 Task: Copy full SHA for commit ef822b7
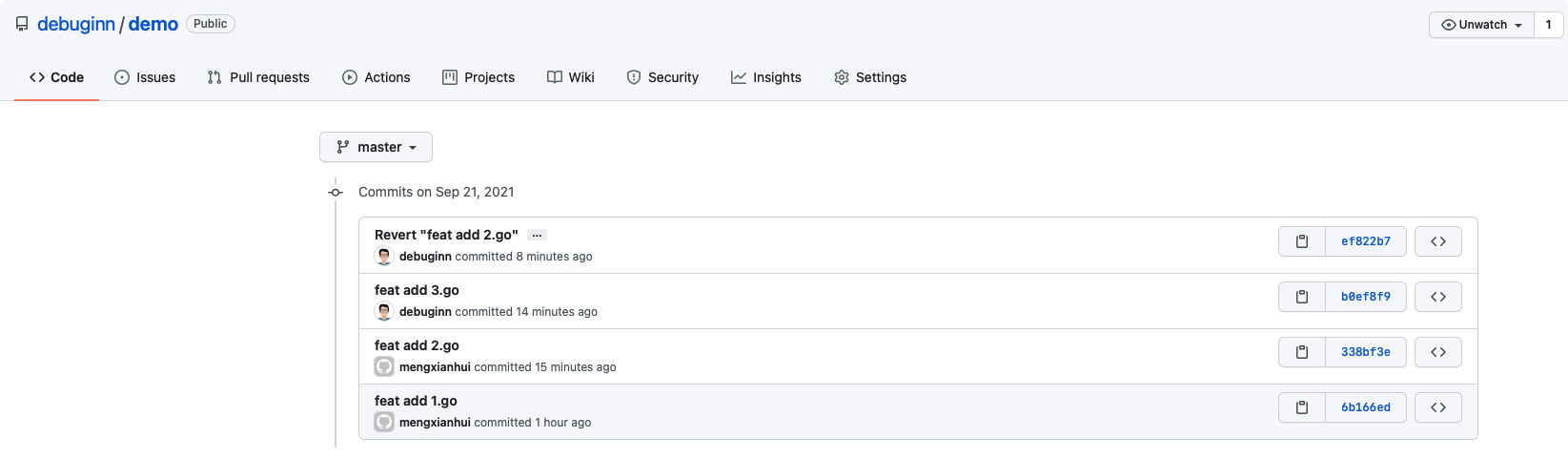tap(1301, 241)
